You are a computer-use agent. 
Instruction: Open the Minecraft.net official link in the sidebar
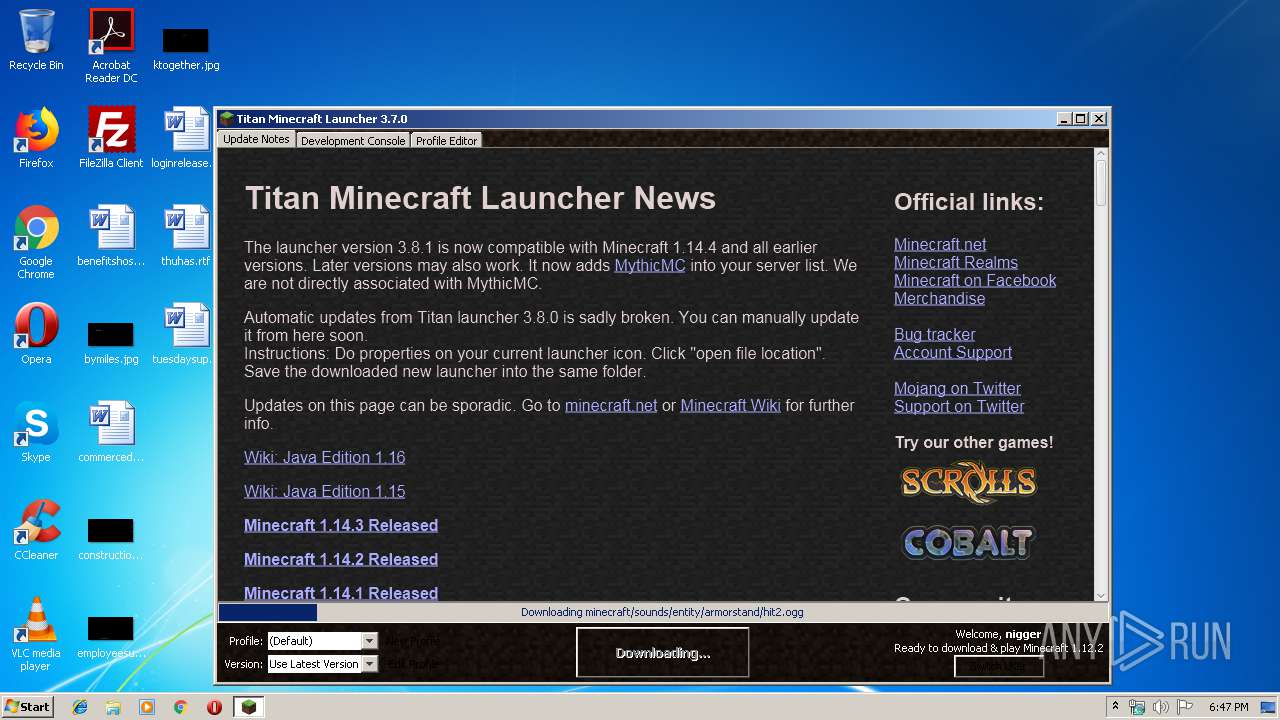940,244
